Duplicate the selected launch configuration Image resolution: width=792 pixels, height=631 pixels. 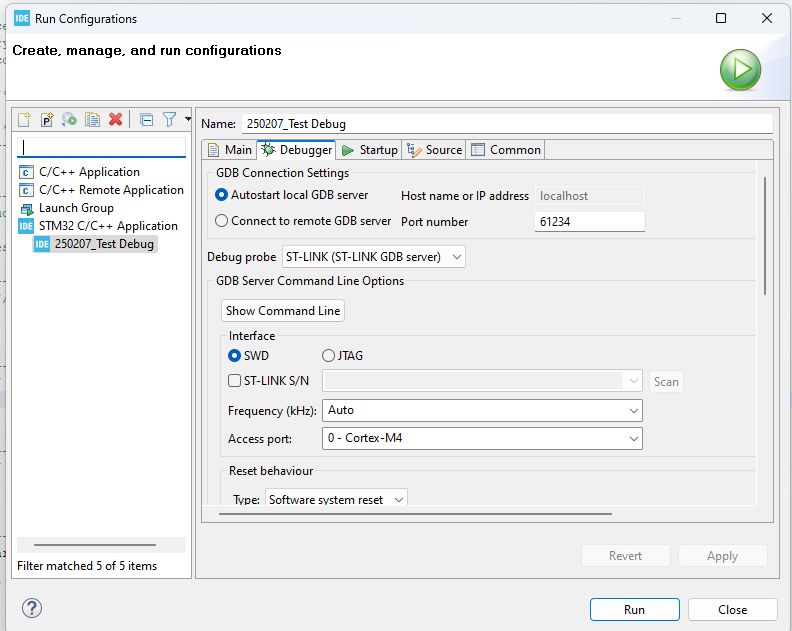pyautogui.click(x=92, y=119)
